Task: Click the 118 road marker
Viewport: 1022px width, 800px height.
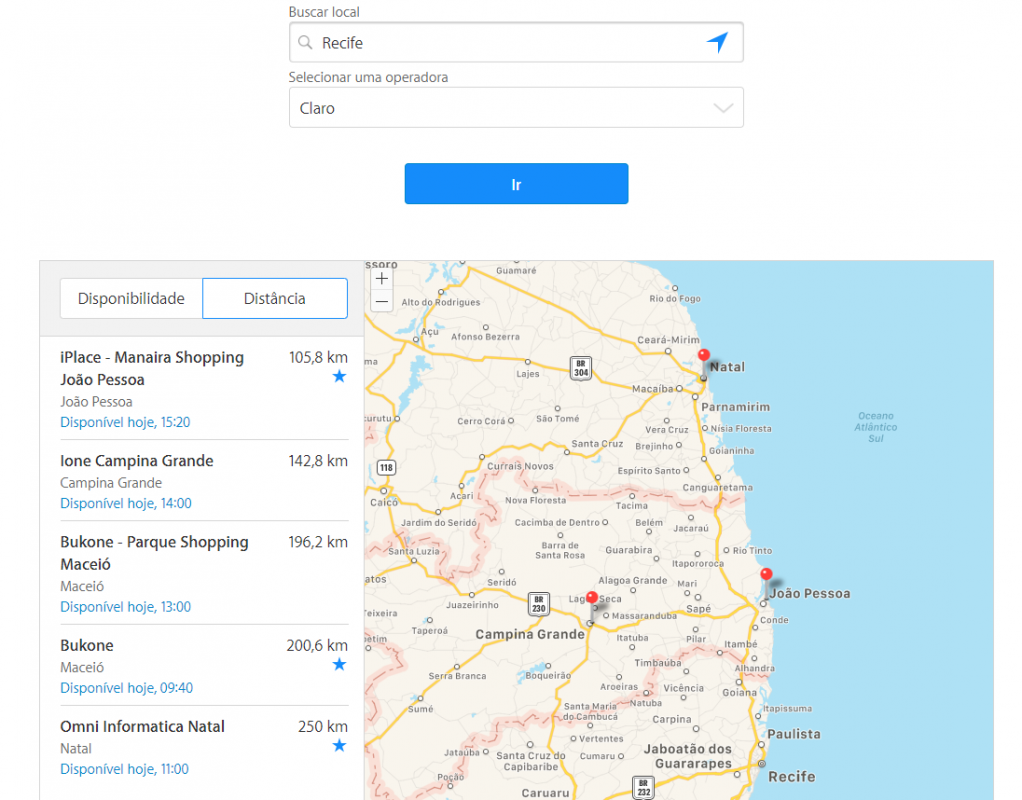Action: (x=387, y=467)
